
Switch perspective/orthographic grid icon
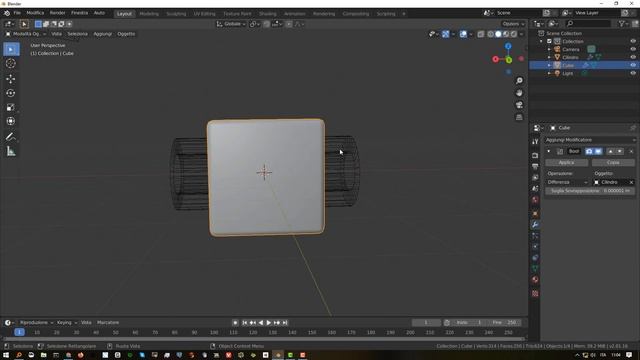click(519, 118)
